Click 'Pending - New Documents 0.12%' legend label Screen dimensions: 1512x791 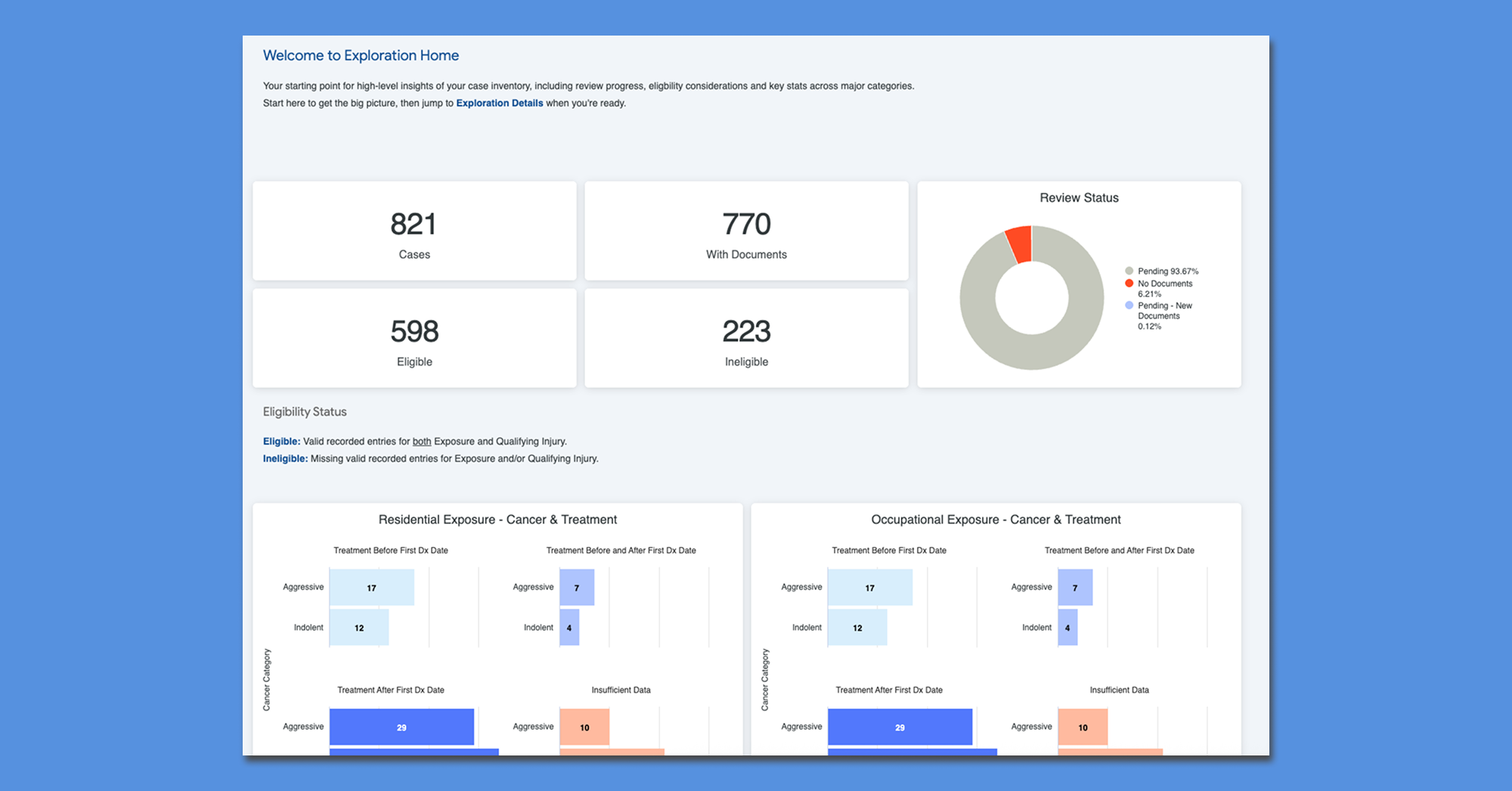click(1165, 316)
